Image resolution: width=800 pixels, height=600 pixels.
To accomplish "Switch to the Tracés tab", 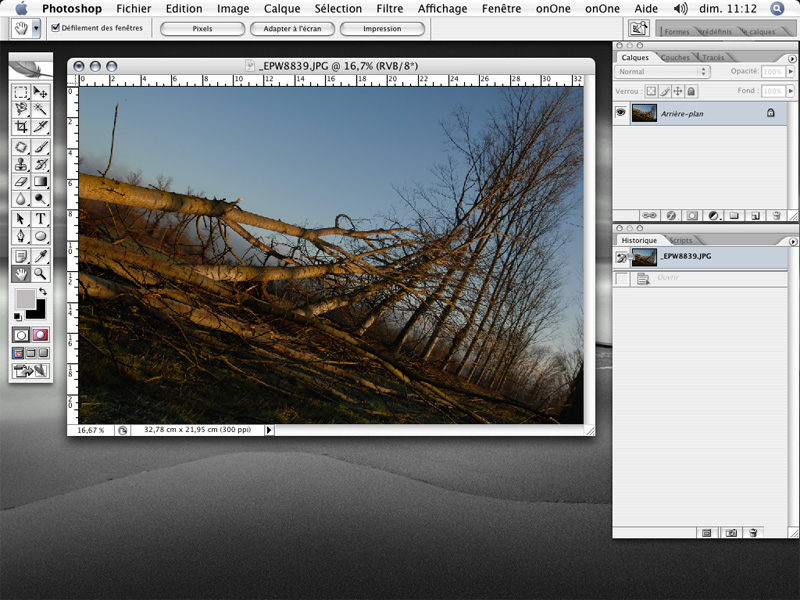I will pos(713,58).
